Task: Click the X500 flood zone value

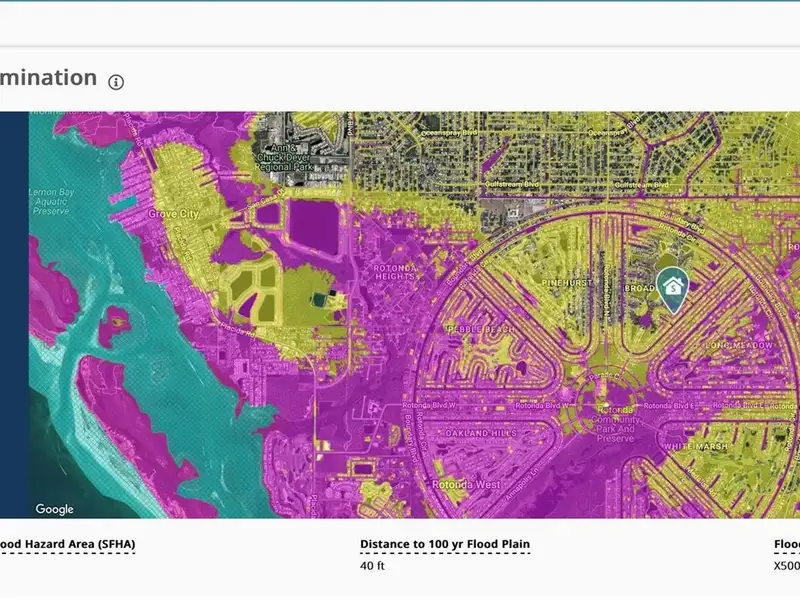Action: coord(786,565)
